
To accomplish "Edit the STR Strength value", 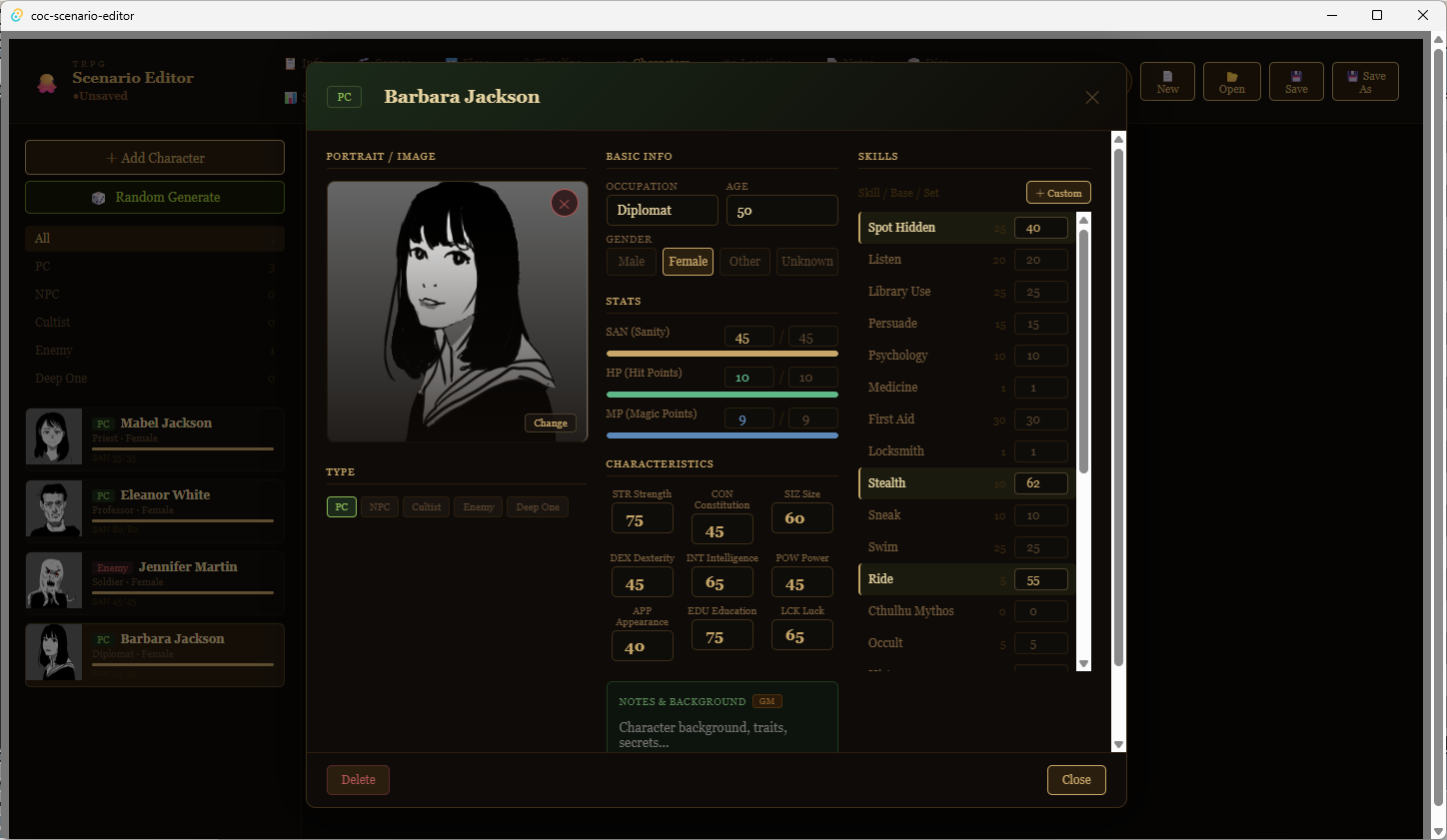I will 642,519.
